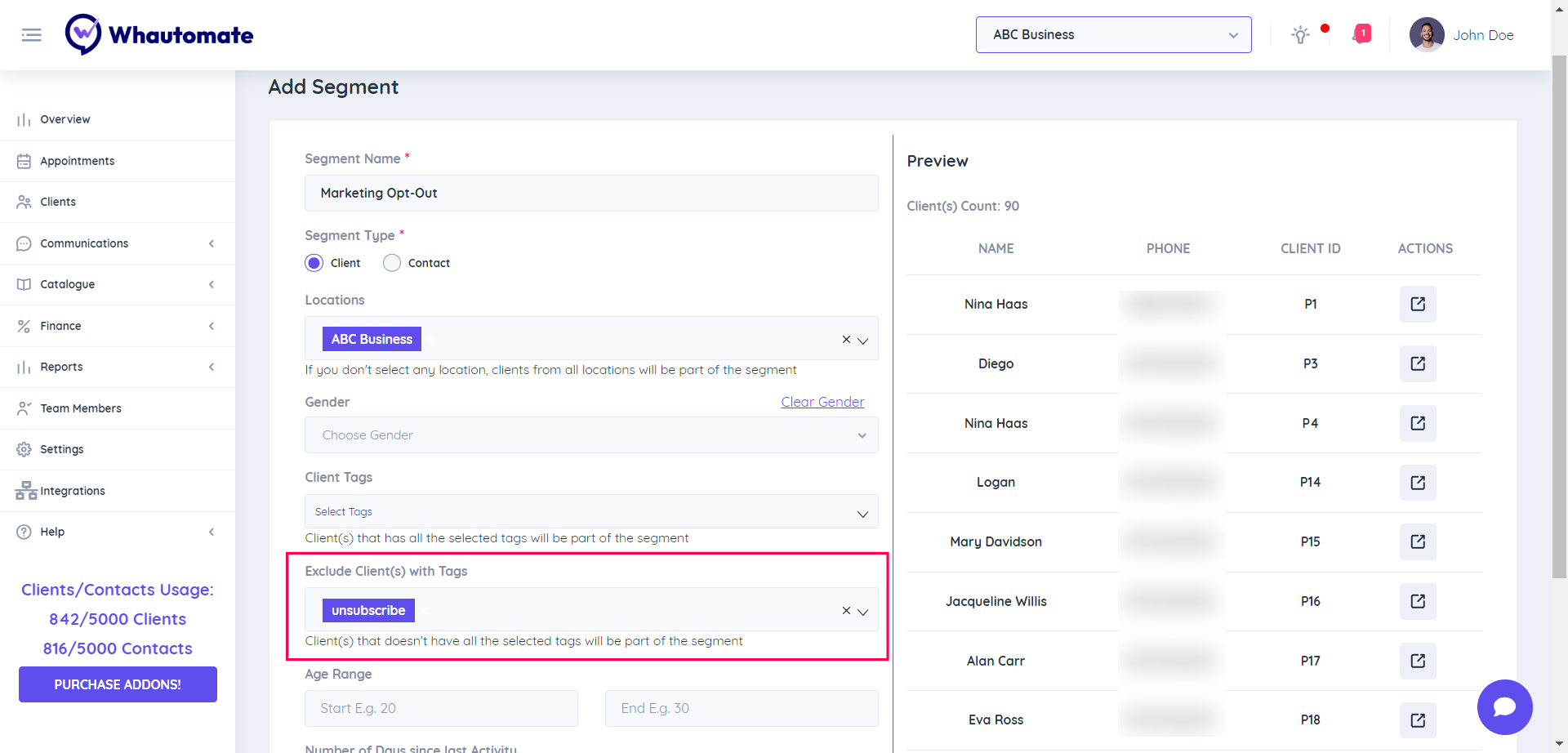Screen dimensions: 1568x753
Task: Expand the Communications sidebar menu
Action: [118, 243]
